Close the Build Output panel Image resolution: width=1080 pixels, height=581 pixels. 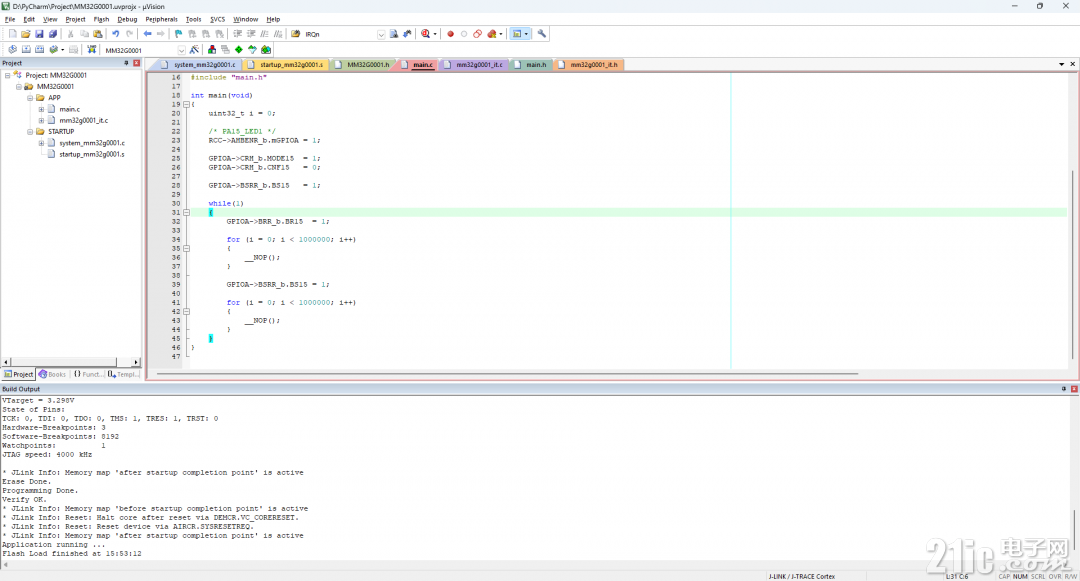1074,389
